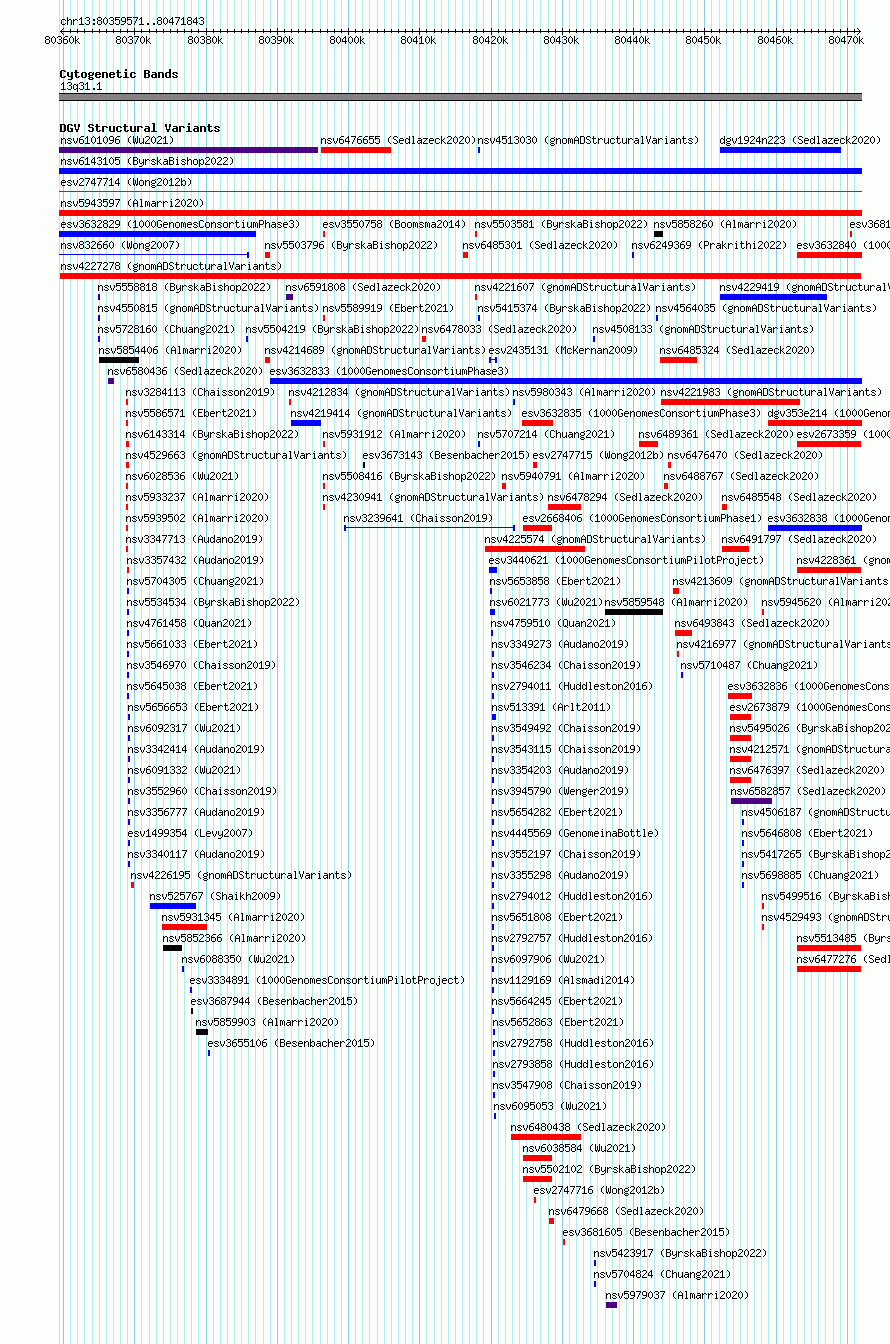Open esv3550758 (Boomsma2014) variant
This screenshot has height=1344, width=890.
[394, 224]
